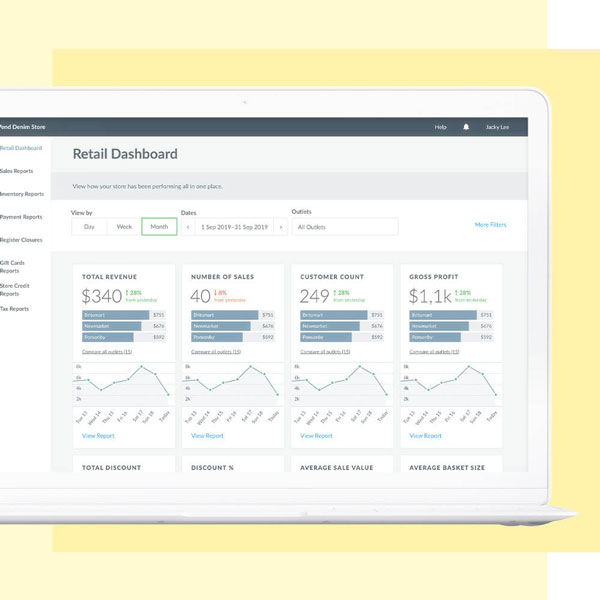Image resolution: width=600 pixels, height=600 pixels.
Task: Open Inventory Reports in the sidebar
Action: pos(22,194)
